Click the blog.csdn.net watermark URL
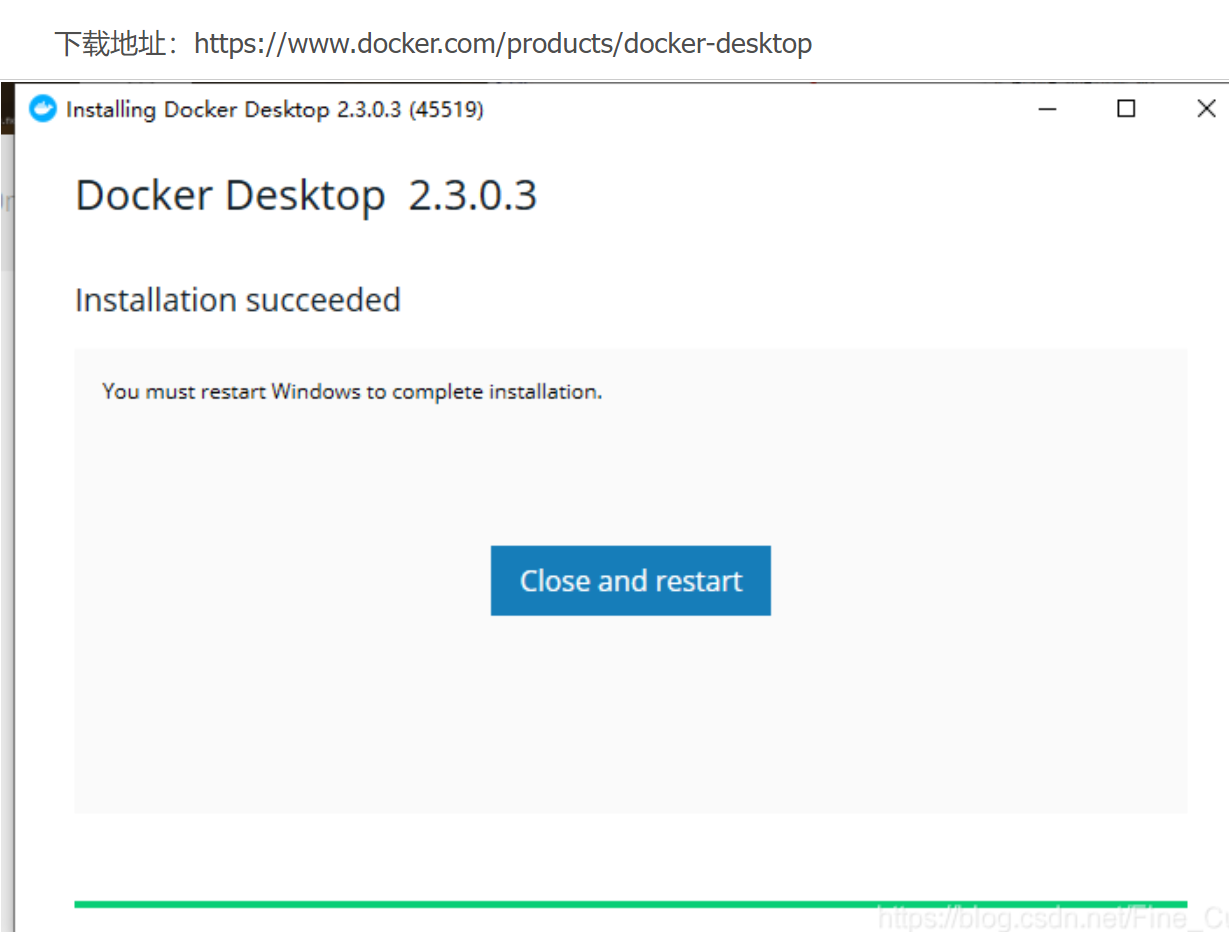The image size is (1229, 932). pyautogui.click(x=1050, y=917)
